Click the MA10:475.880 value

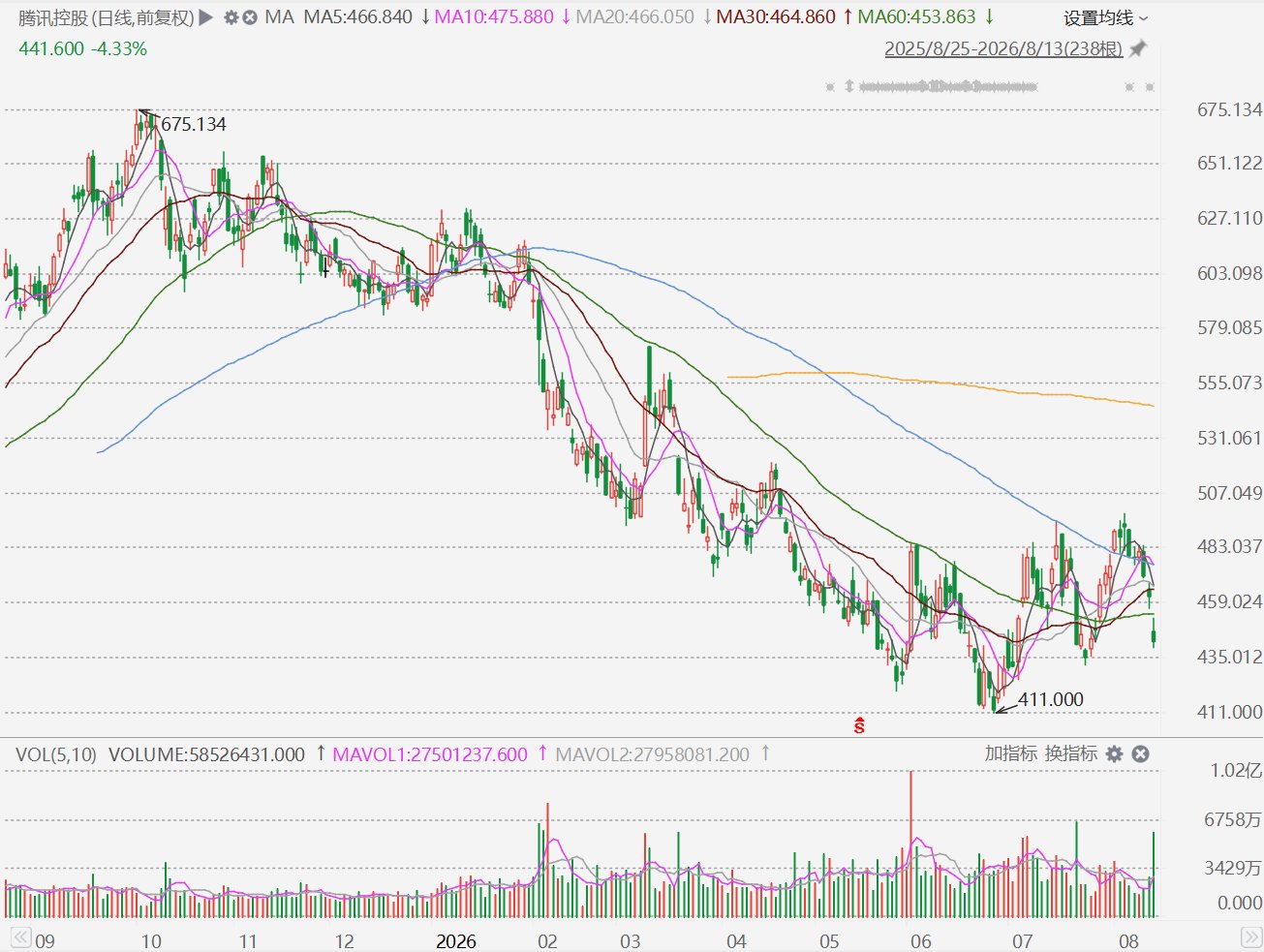tap(494, 17)
